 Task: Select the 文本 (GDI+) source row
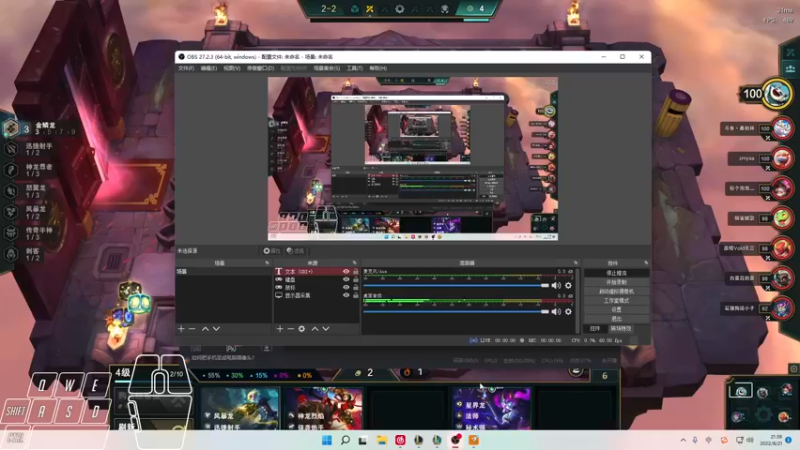(316, 271)
